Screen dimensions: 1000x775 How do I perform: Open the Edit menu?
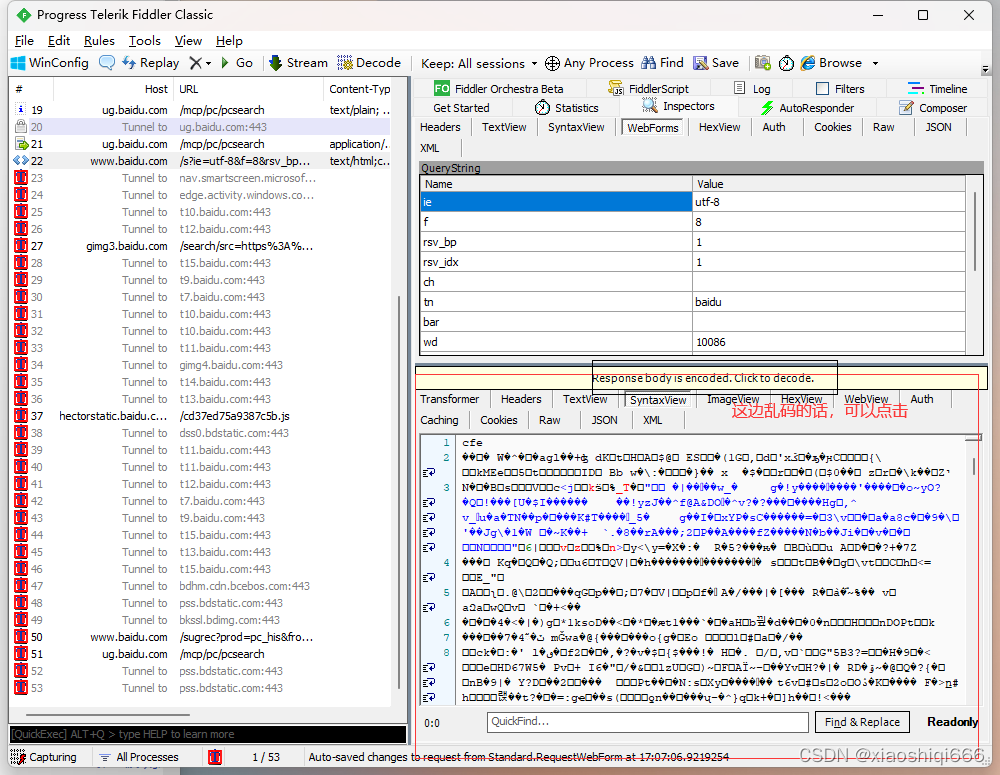point(59,40)
